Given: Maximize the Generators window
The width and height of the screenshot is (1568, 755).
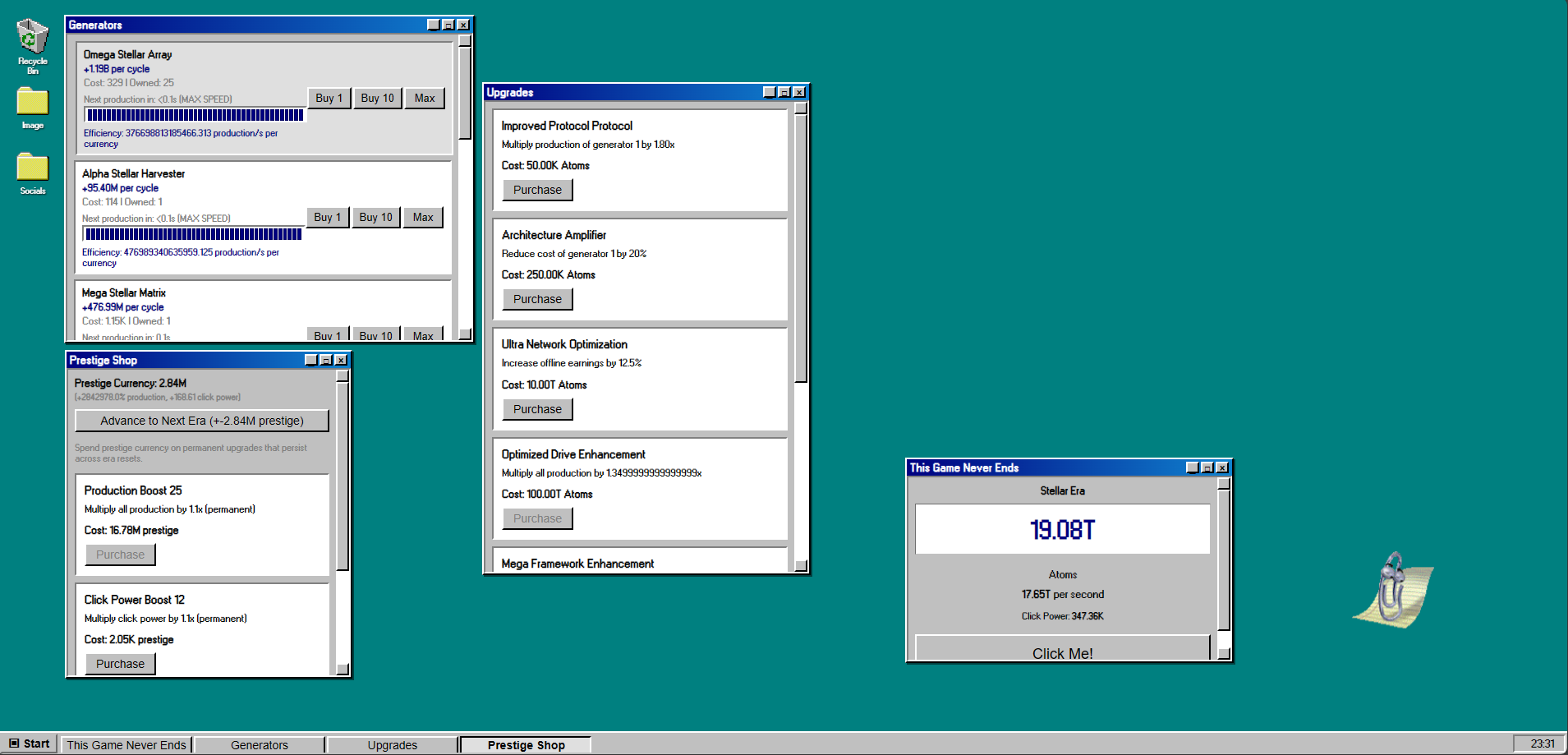Looking at the screenshot, I should [x=448, y=25].
